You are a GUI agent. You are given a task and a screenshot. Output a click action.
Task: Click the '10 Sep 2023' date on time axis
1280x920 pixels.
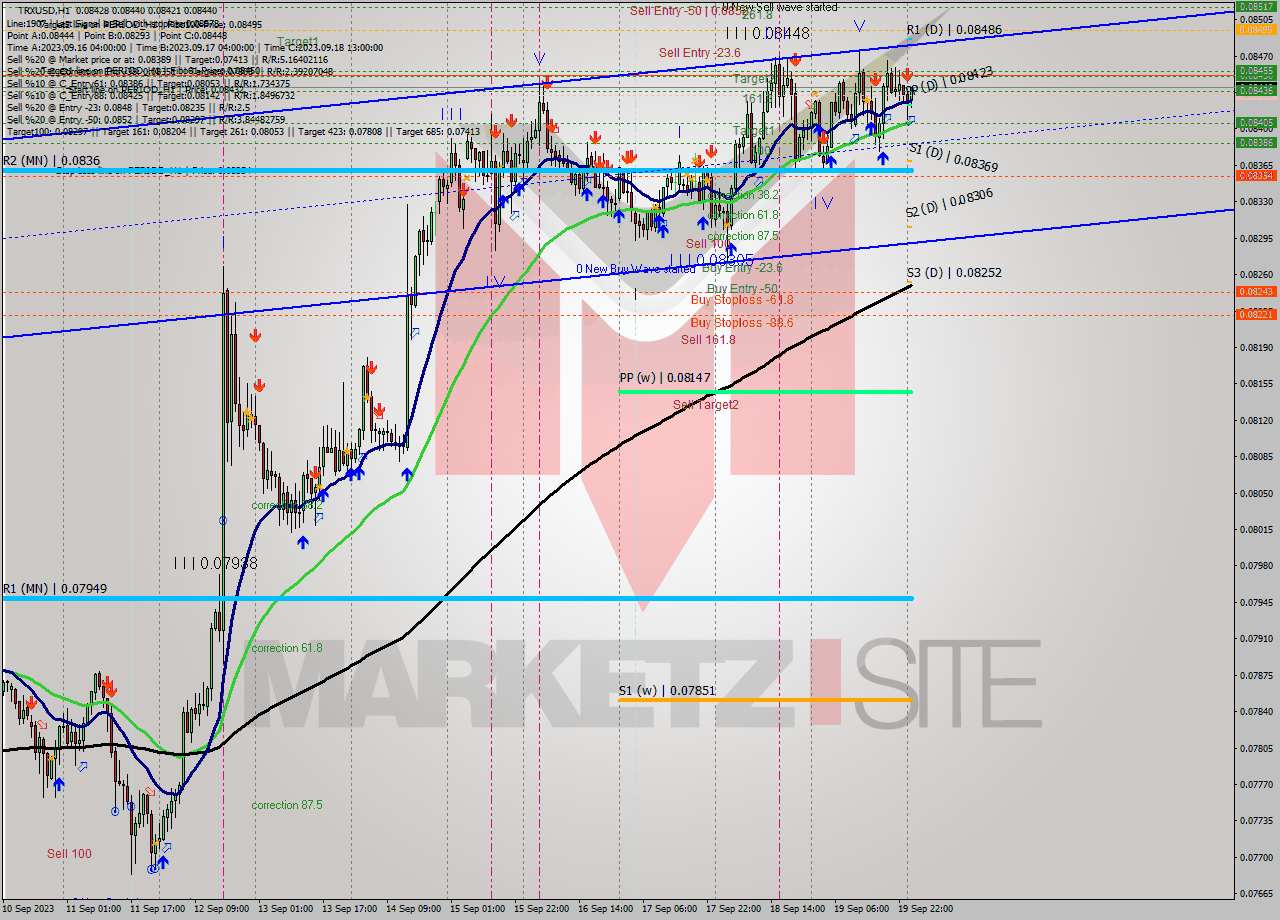coord(27,909)
